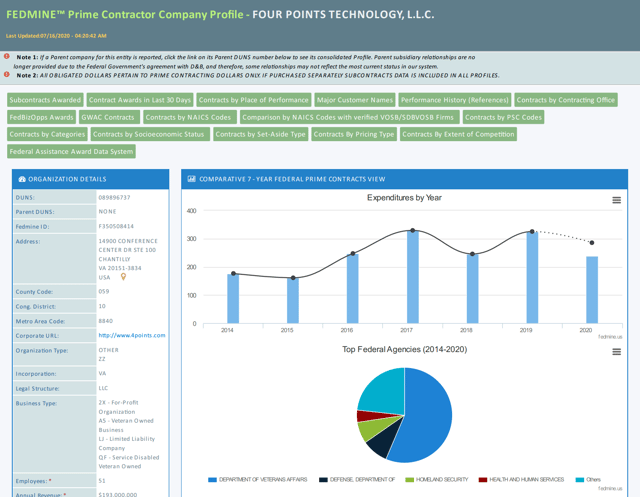Click the Metro Area Code value 8840
The width and height of the screenshot is (640, 497).
tap(105, 321)
